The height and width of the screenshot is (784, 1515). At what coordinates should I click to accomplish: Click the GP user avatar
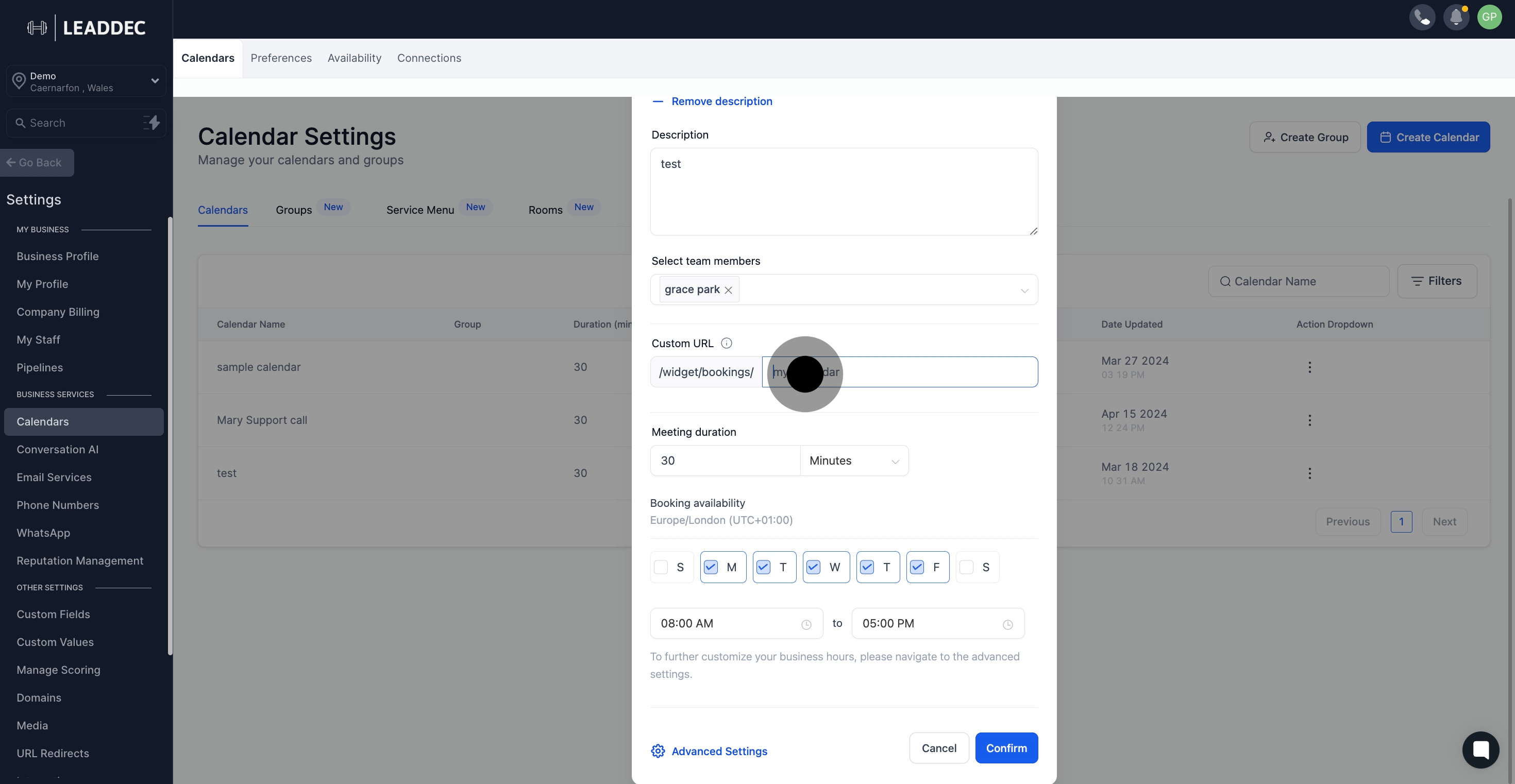[1489, 17]
